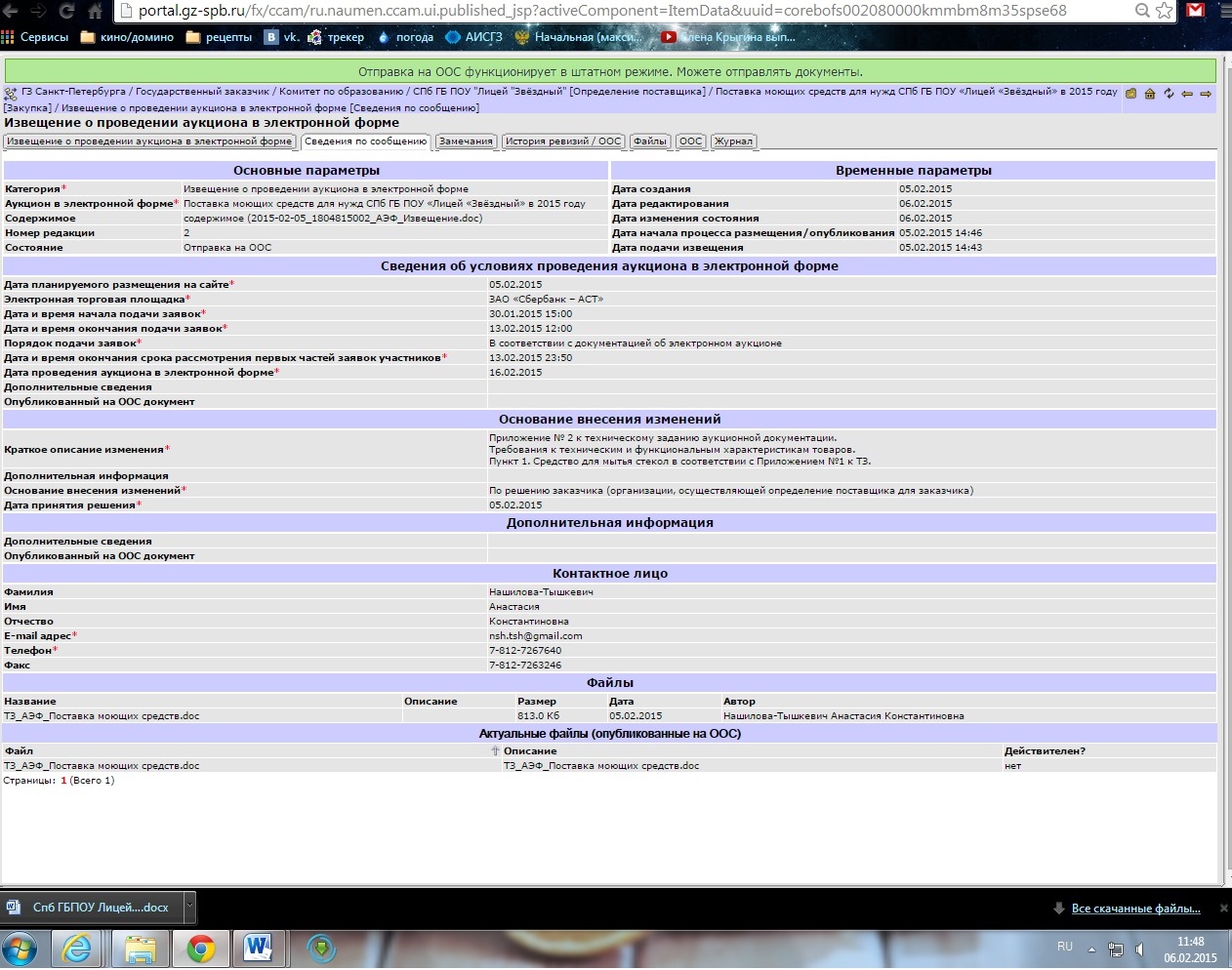Click ЗАО «Сбербанк – АСТ» value
This screenshot has height=970, width=1232.
tap(546, 300)
